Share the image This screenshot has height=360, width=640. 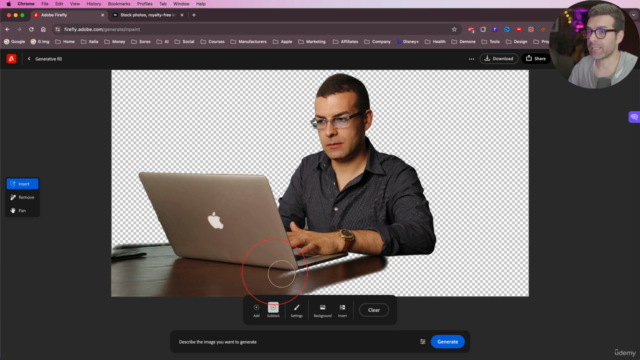[536, 58]
